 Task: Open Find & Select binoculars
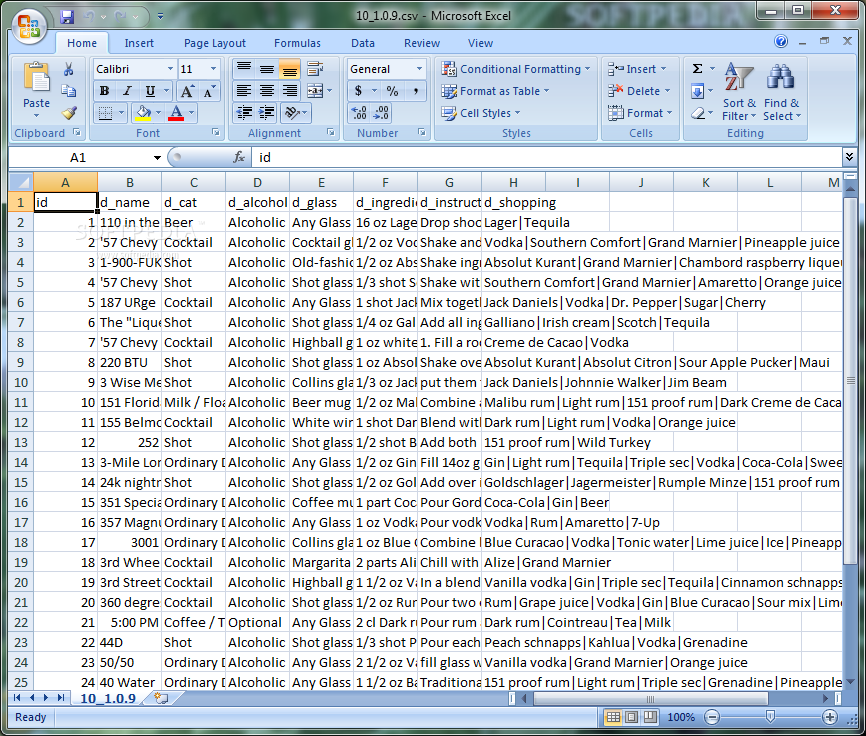click(781, 91)
